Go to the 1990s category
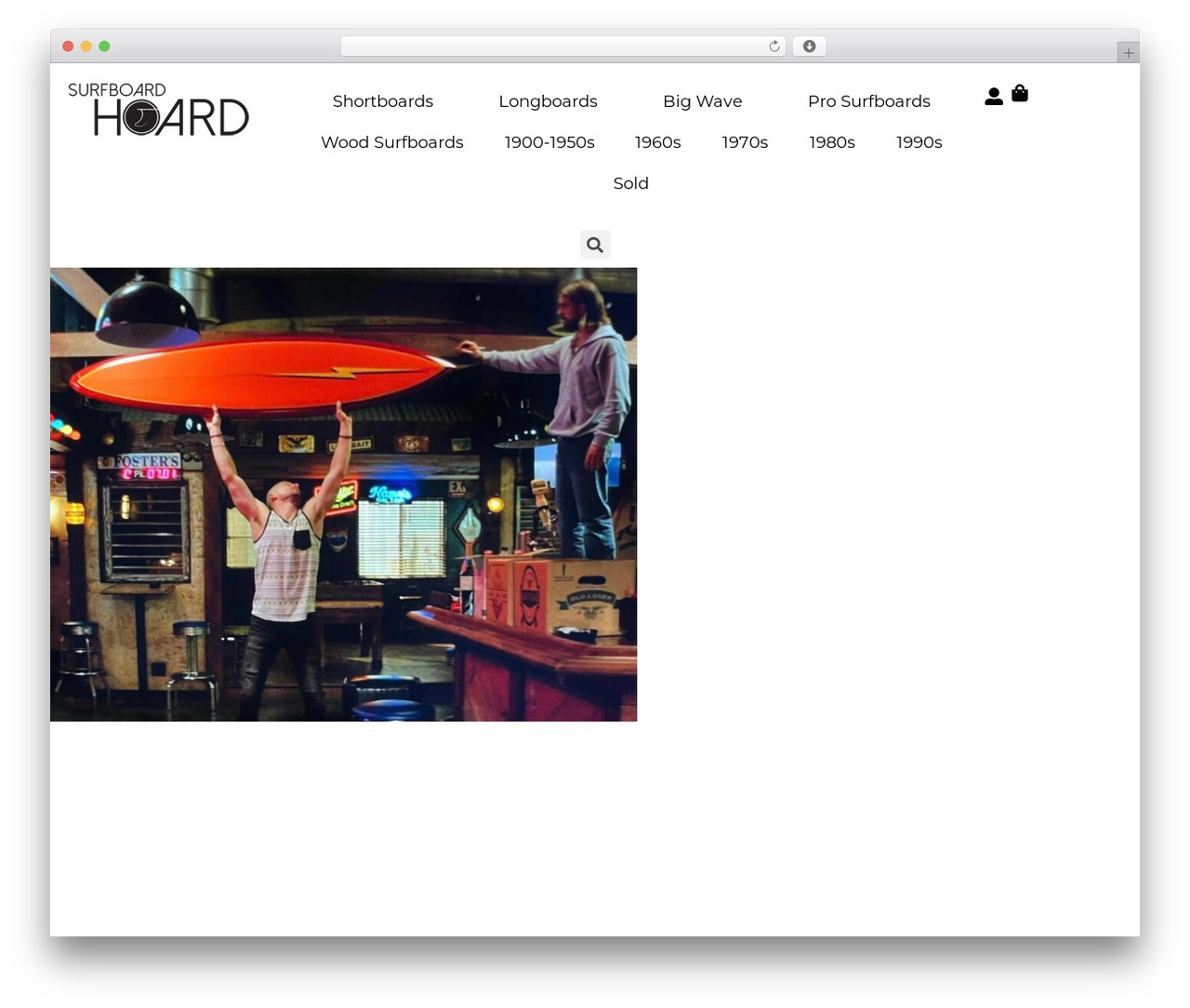 point(919,142)
